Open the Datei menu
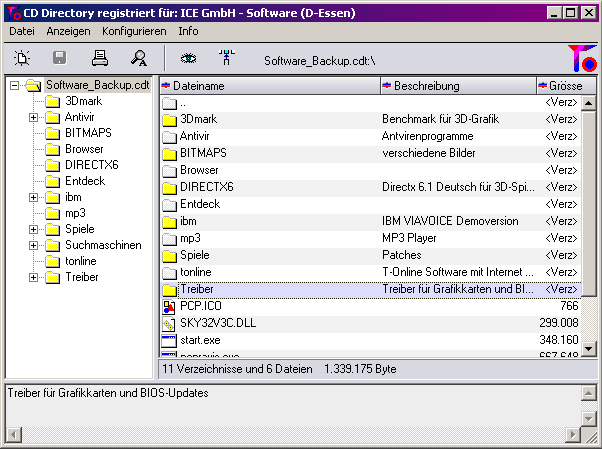The image size is (602, 449). (x=22, y=31)
